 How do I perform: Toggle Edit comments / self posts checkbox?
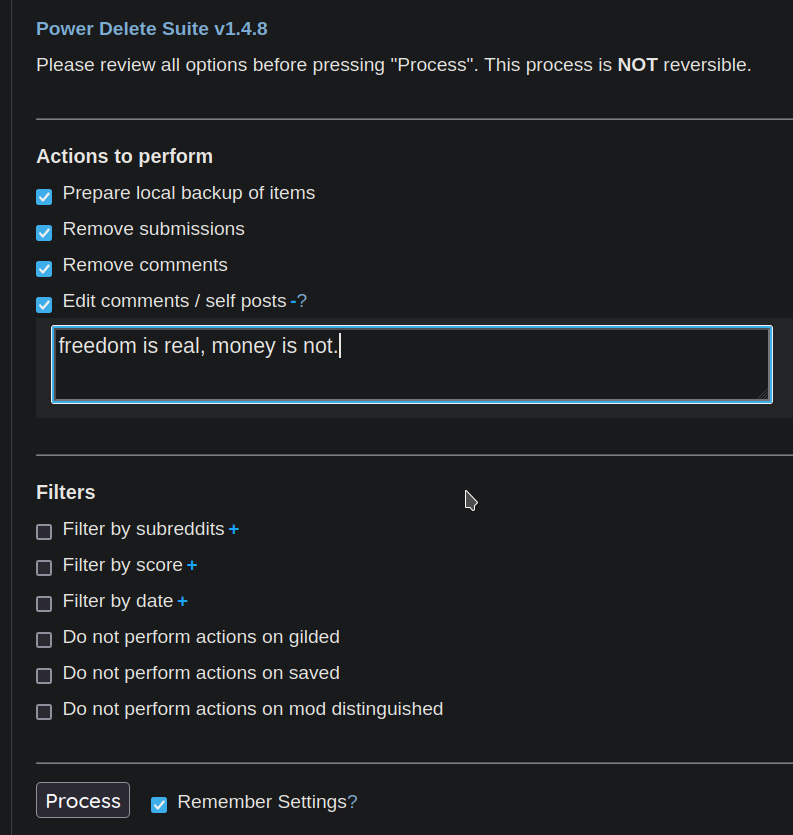tap(44, 304)
